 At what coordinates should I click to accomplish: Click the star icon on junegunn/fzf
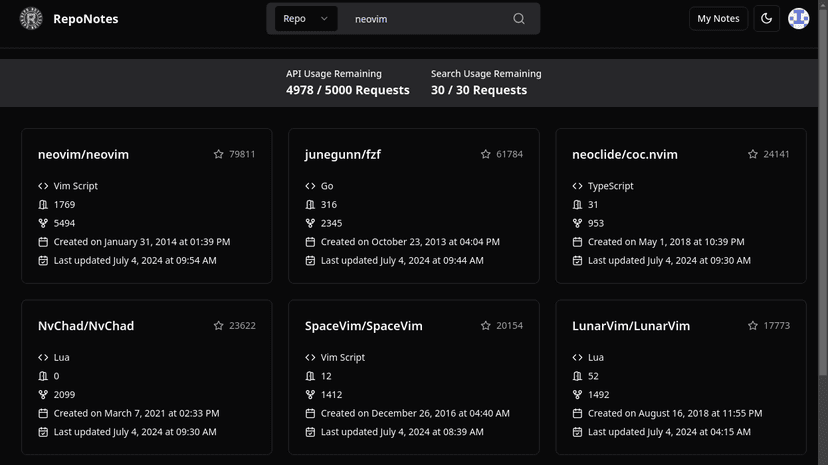point(486,154)
